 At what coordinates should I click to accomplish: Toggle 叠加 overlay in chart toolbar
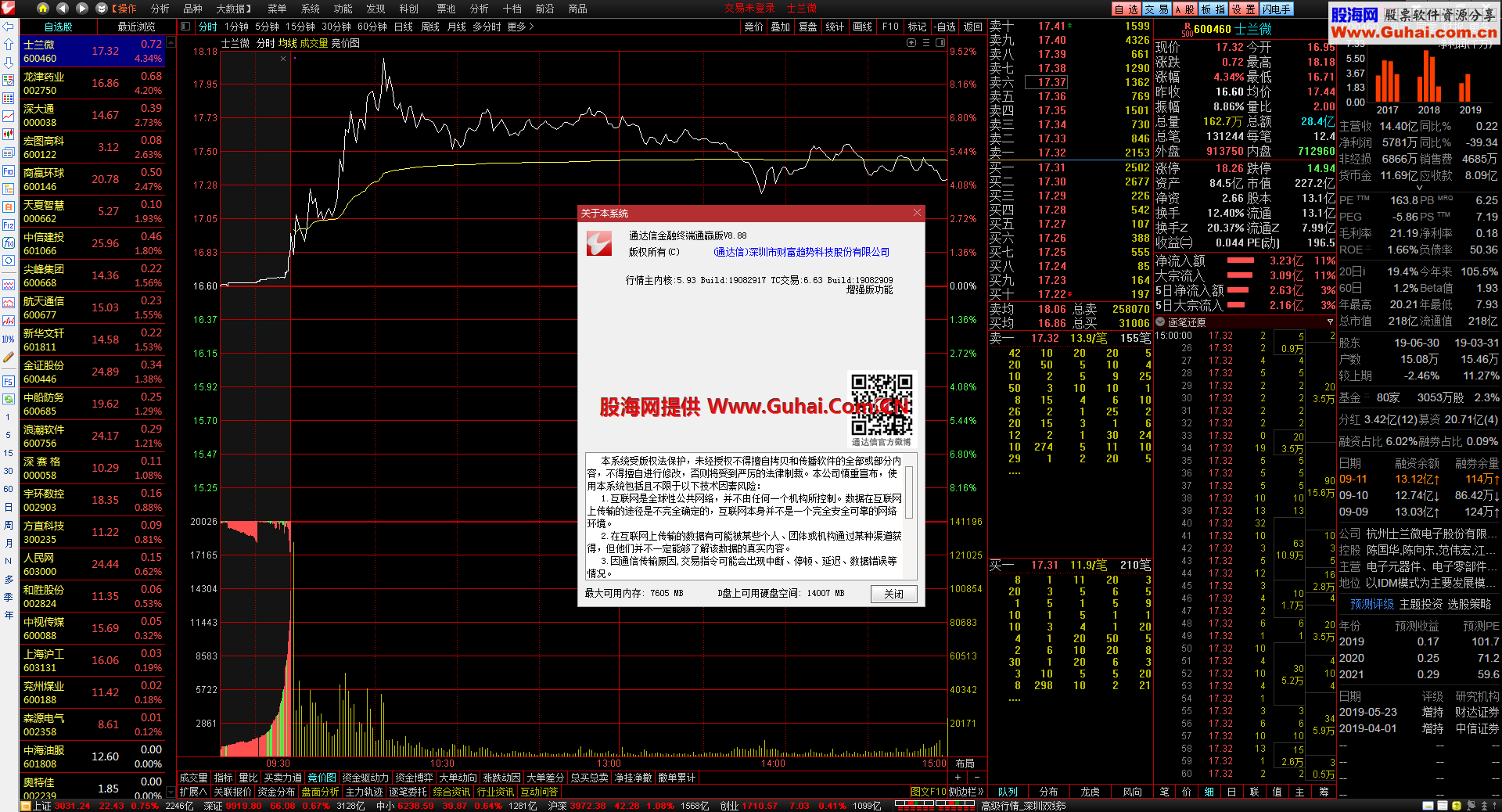point(780,27)
